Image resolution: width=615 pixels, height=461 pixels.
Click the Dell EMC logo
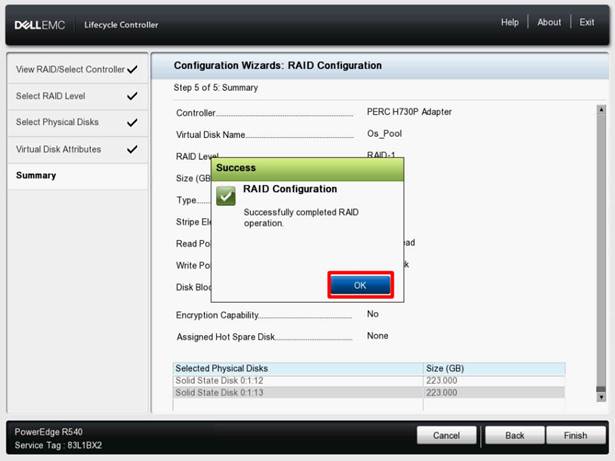coord(40,25)
